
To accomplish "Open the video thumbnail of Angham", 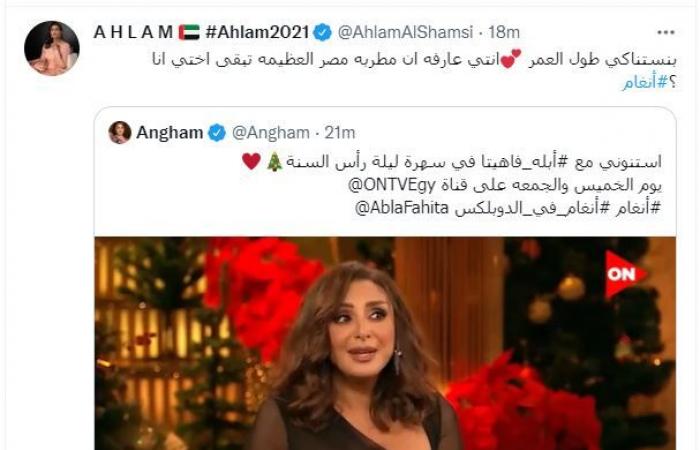I will point(385,343).
